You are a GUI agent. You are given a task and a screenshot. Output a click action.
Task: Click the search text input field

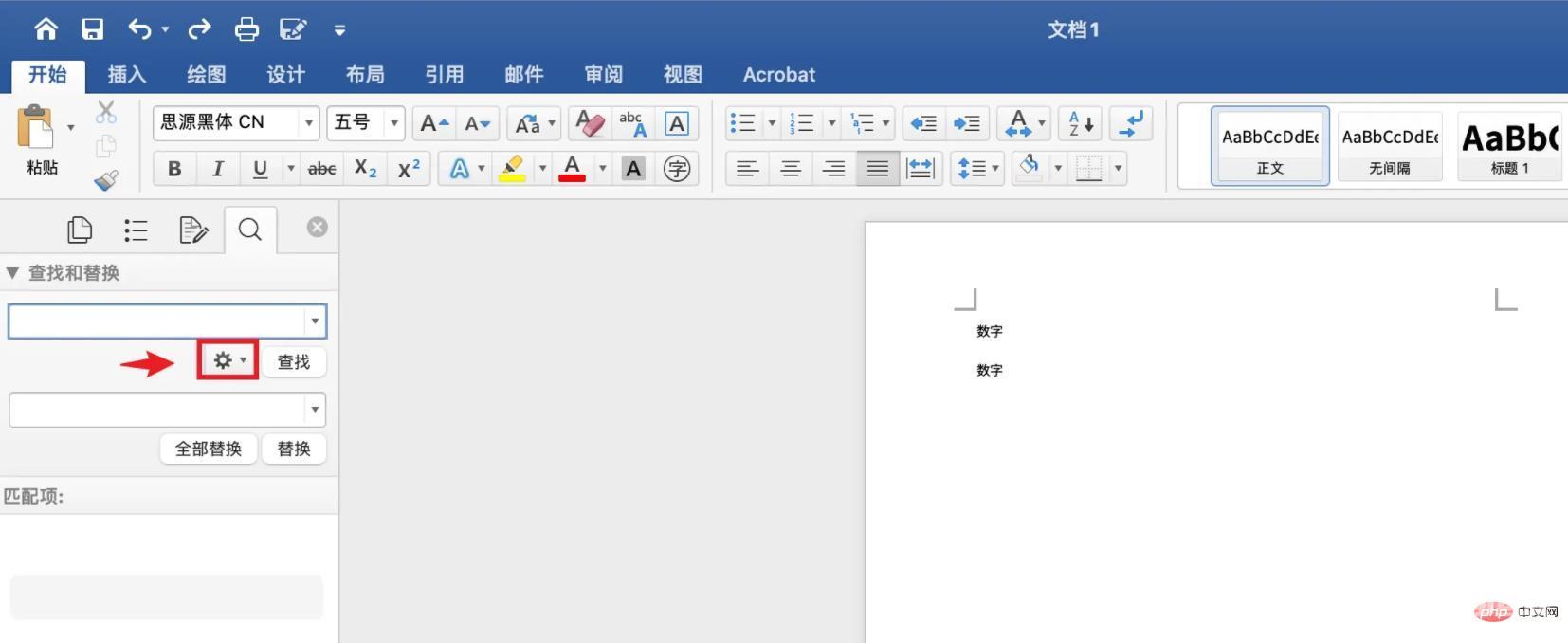(156, 321)
